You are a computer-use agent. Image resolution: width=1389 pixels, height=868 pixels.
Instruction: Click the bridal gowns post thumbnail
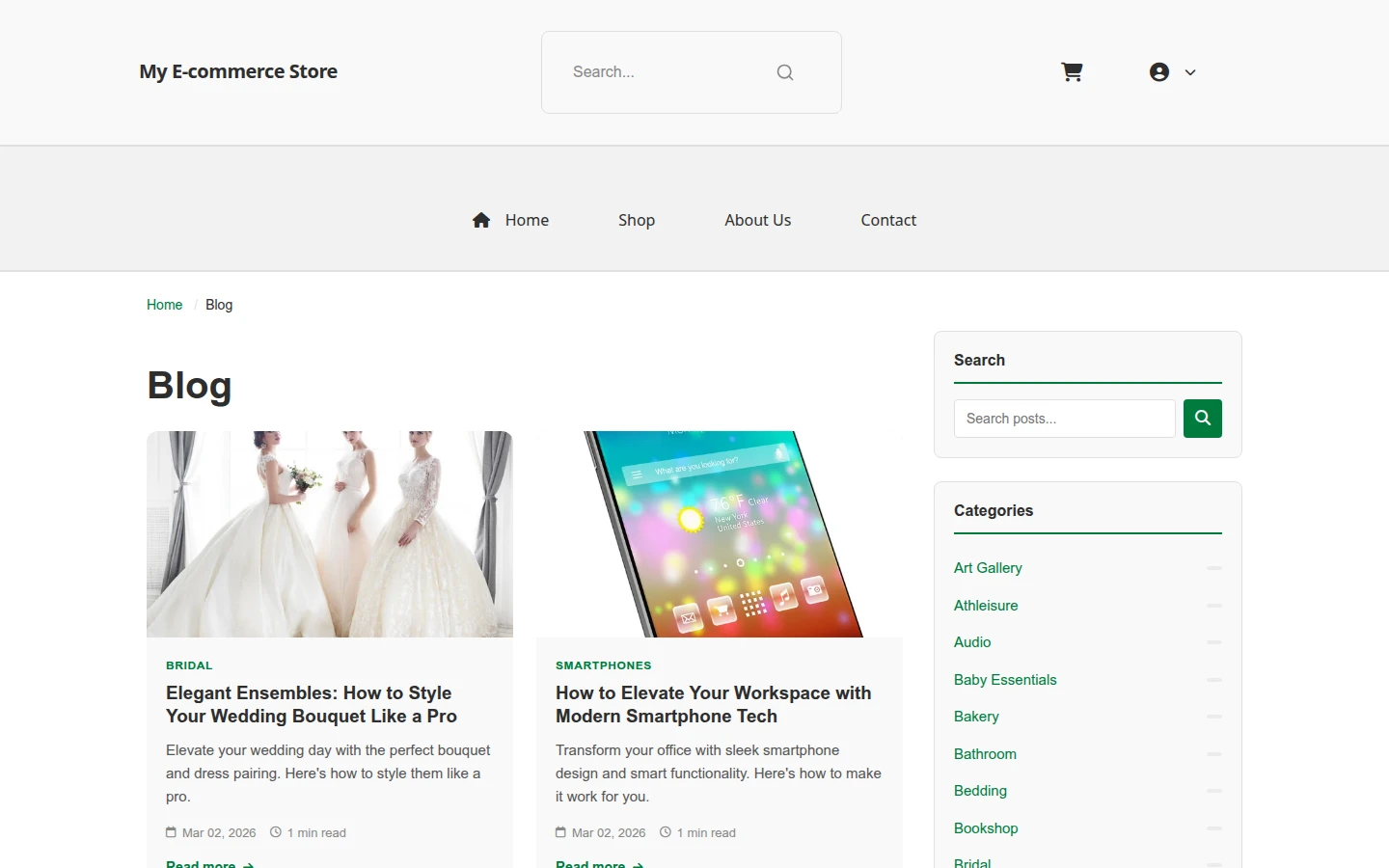tap(330, 534)
